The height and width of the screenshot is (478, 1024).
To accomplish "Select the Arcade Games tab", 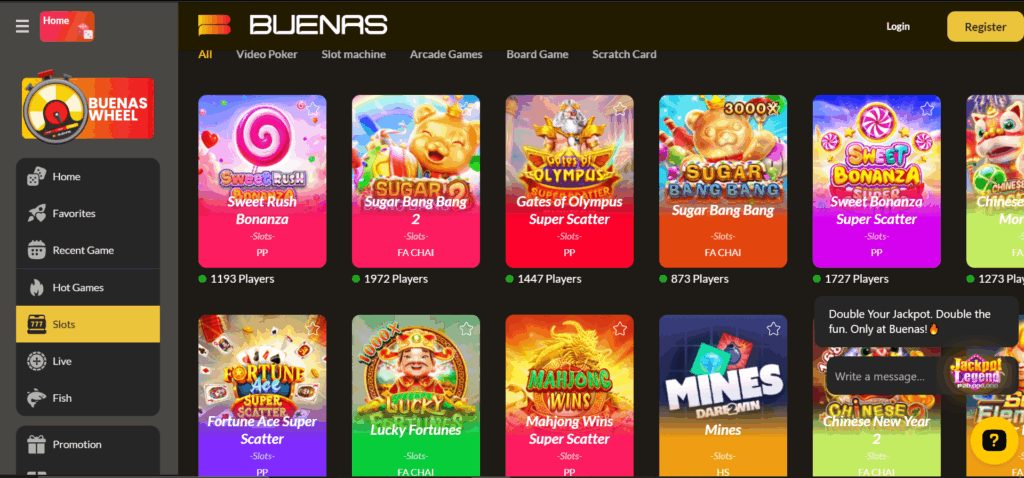I will [446, 54].
